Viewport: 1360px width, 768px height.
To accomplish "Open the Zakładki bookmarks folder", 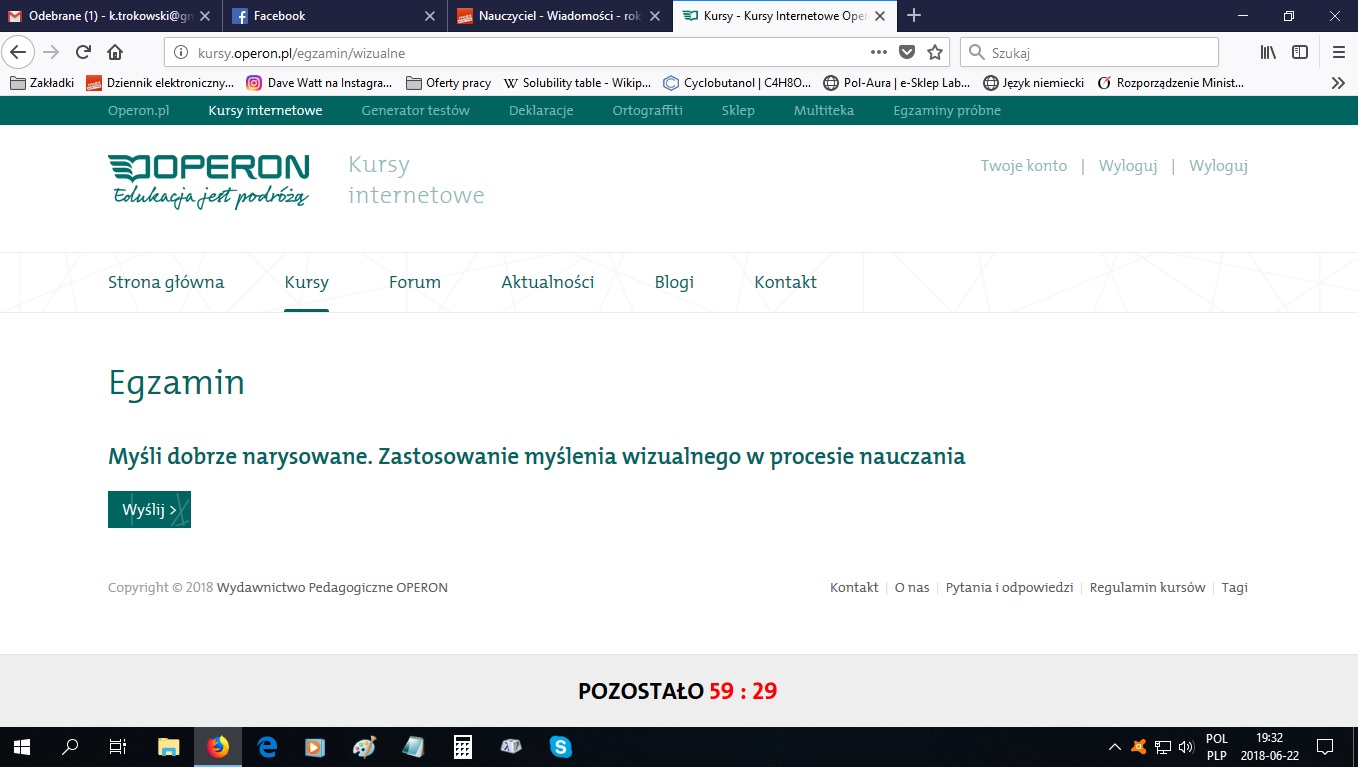I will coord(41,83).
